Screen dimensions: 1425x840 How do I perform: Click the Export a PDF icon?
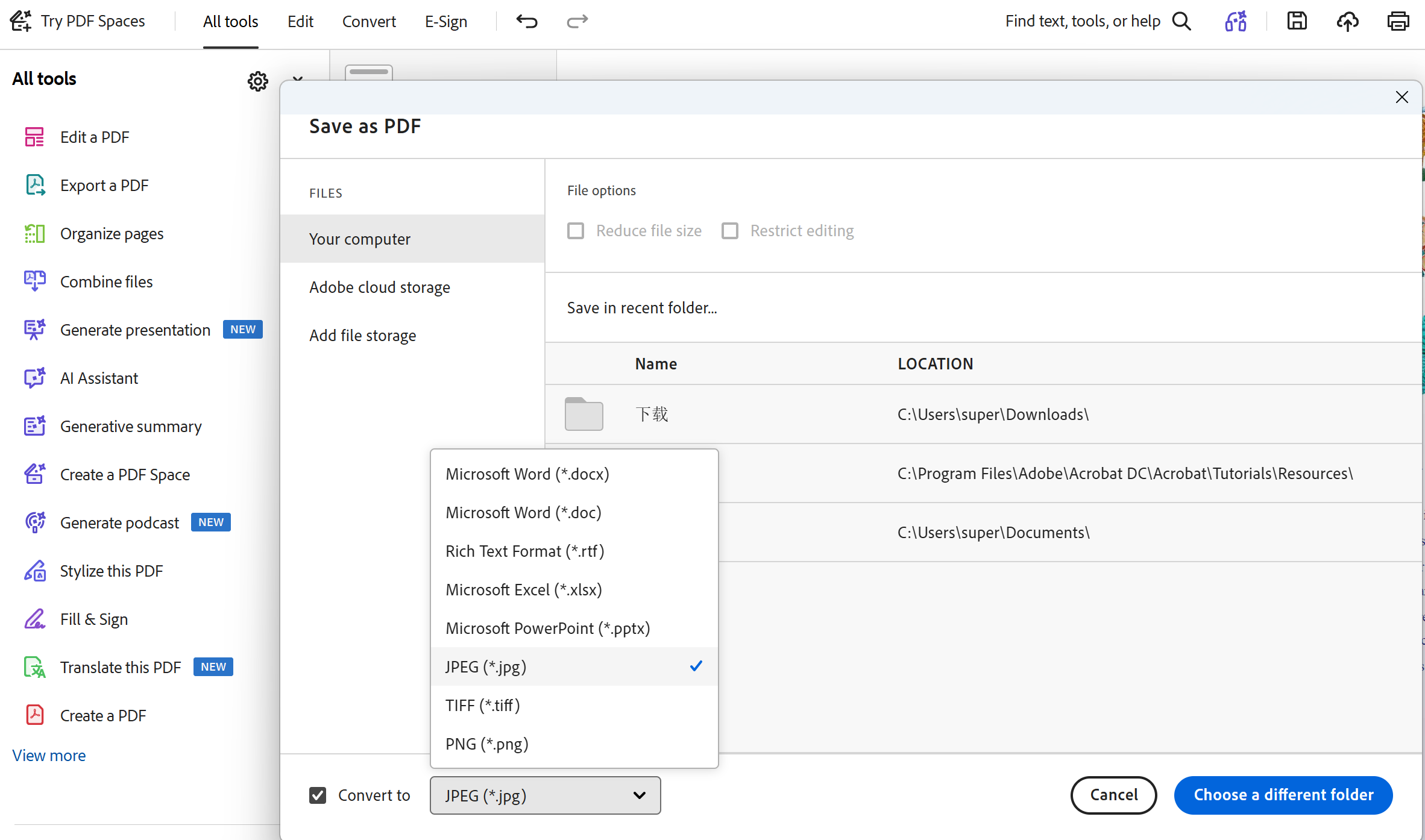(35, 185)
